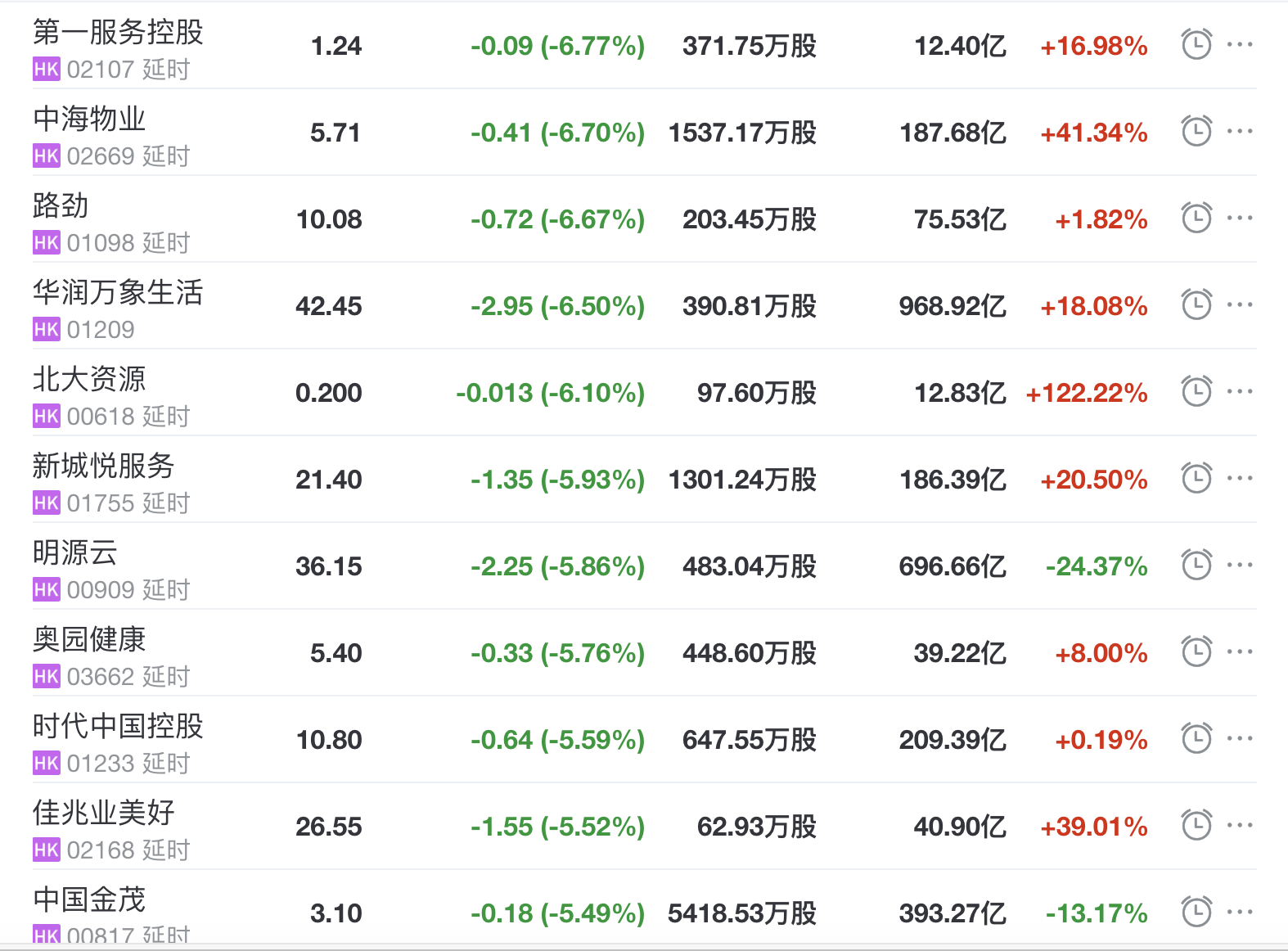Open more options for 奥园健康

click(1240, 651)
